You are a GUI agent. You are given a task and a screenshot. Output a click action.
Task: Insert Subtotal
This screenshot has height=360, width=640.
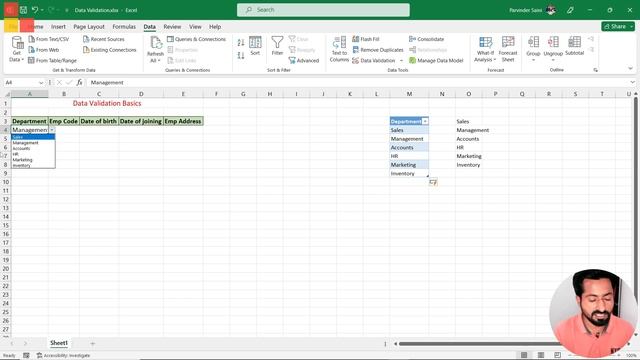point(574,46)
